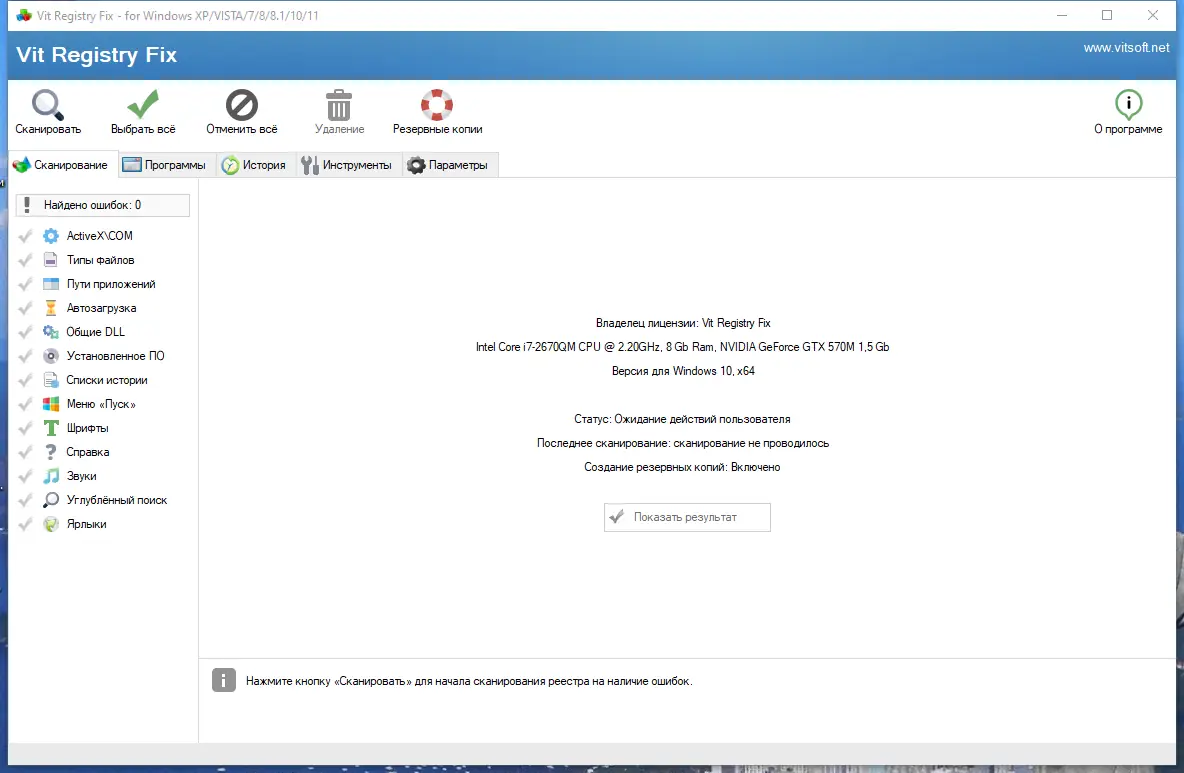
Task: Click the gear icon beside ActiveX\COM
Action: [50, 235]
